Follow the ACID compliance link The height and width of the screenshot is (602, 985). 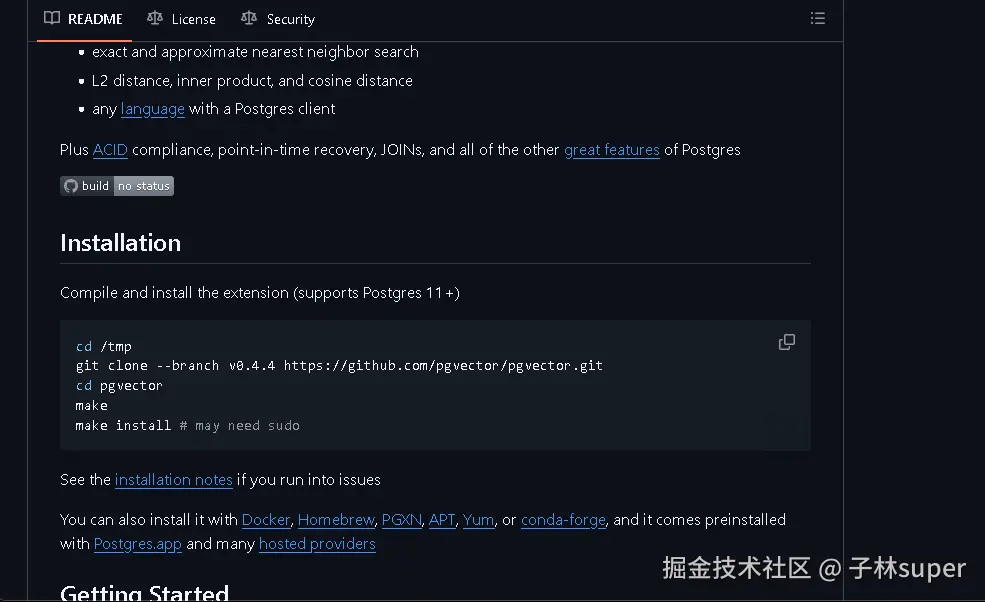pyautogui.click(x=109, y=150)
